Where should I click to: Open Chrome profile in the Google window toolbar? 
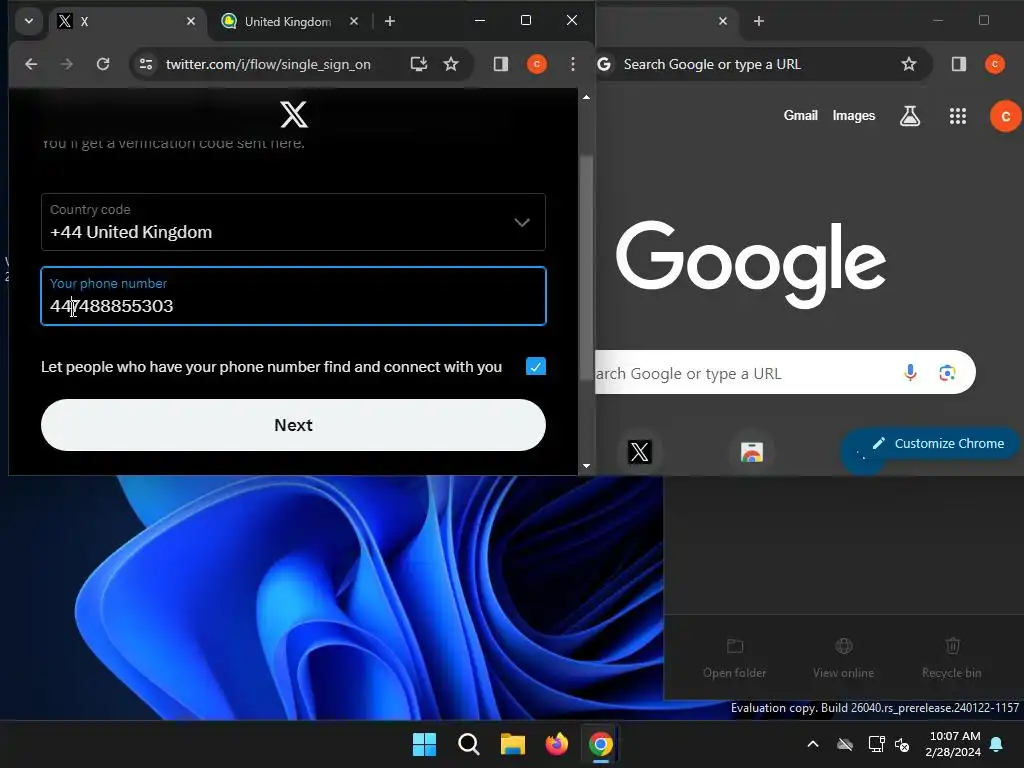click(995, 64)
